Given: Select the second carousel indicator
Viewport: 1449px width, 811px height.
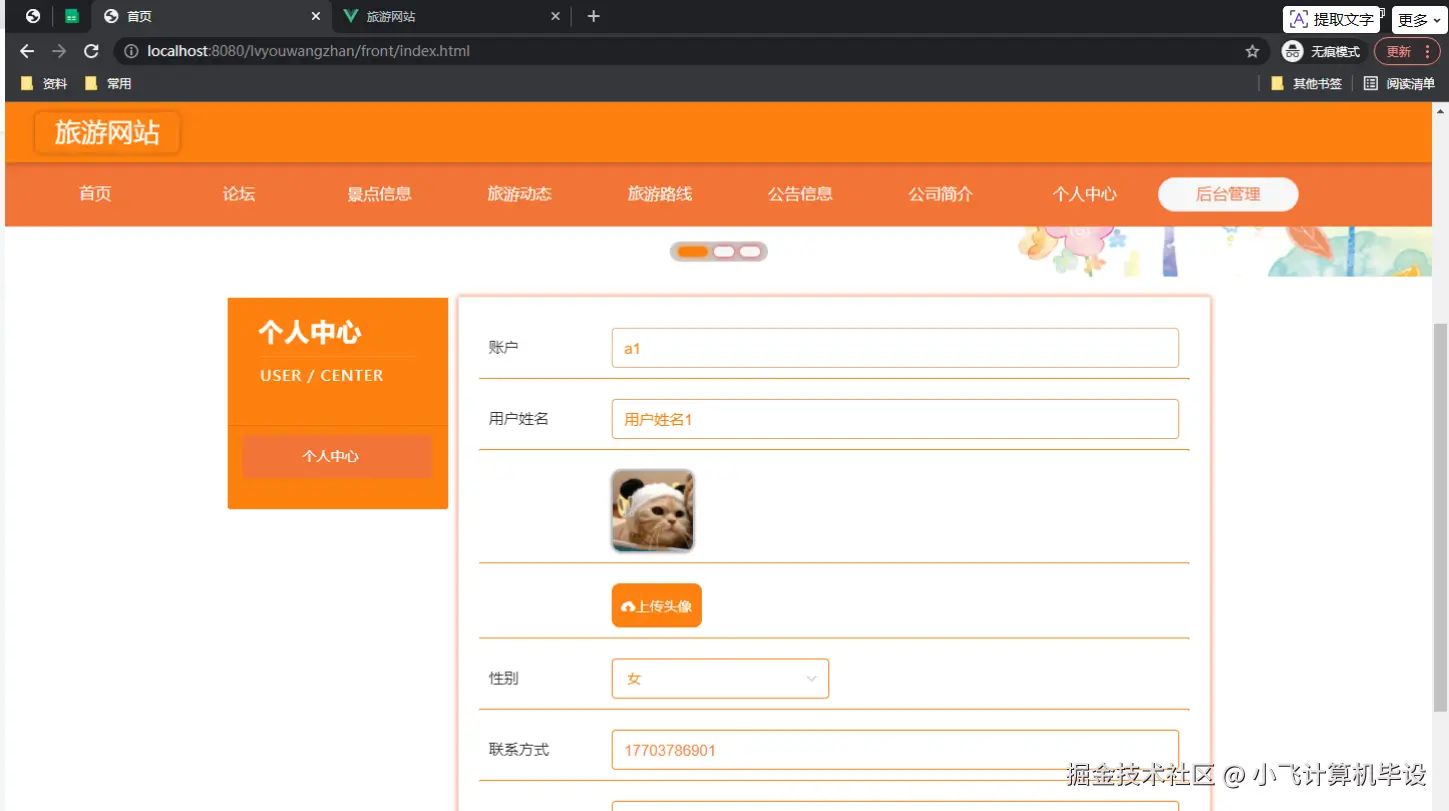Looking at the screenshot, I should coord(724,252).
